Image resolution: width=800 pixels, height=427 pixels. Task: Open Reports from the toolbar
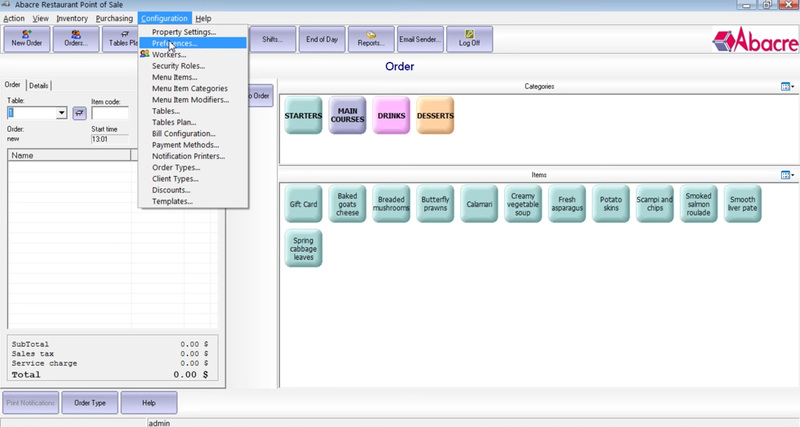click(x=371, y=39)
